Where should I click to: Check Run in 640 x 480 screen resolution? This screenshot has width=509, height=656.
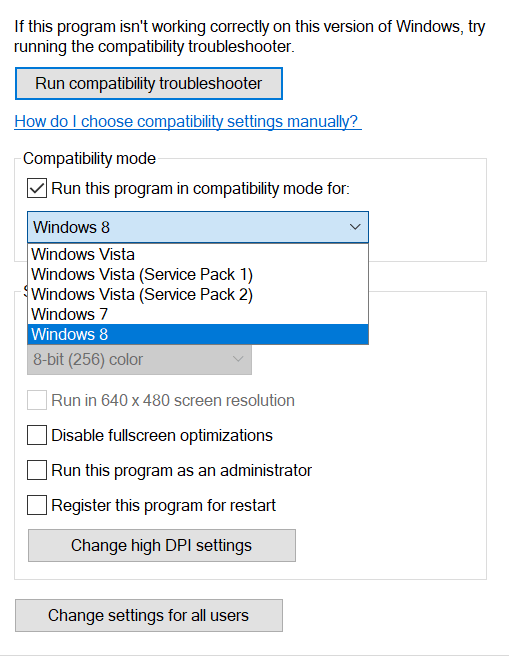[37, 400]
